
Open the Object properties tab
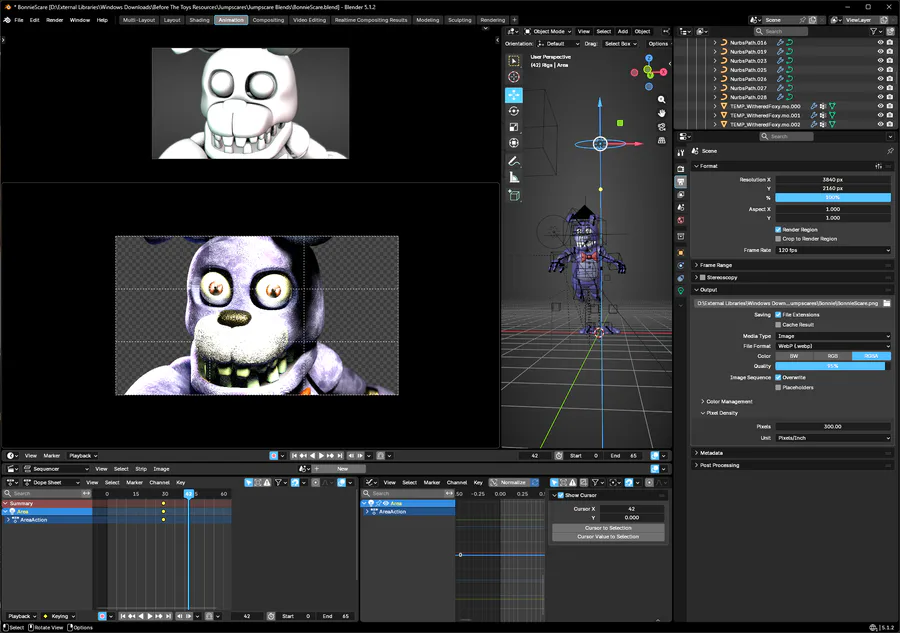[681, 253]
